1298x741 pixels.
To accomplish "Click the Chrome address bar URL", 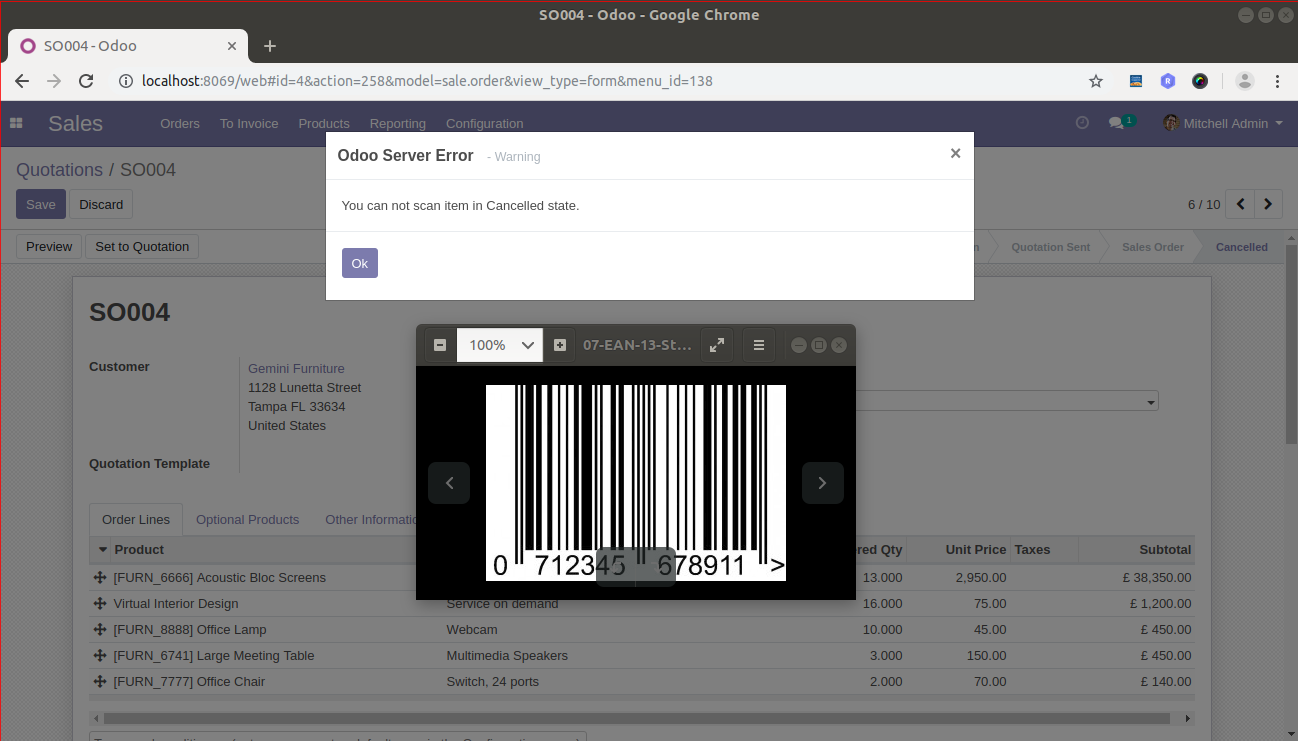I will tap(428, 81).
